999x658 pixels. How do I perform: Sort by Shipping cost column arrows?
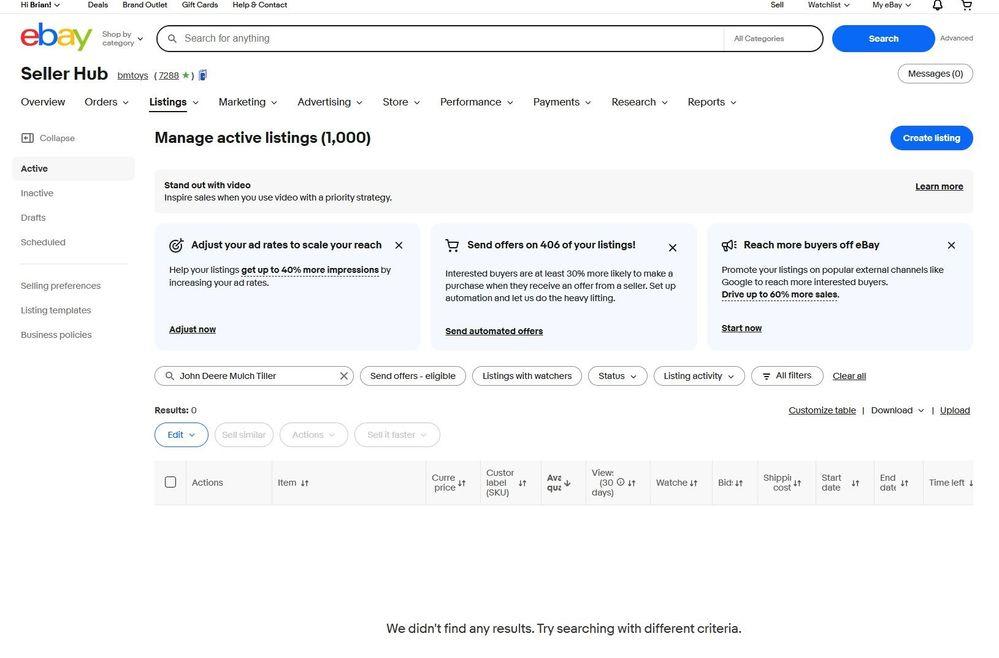coord(797,483)
